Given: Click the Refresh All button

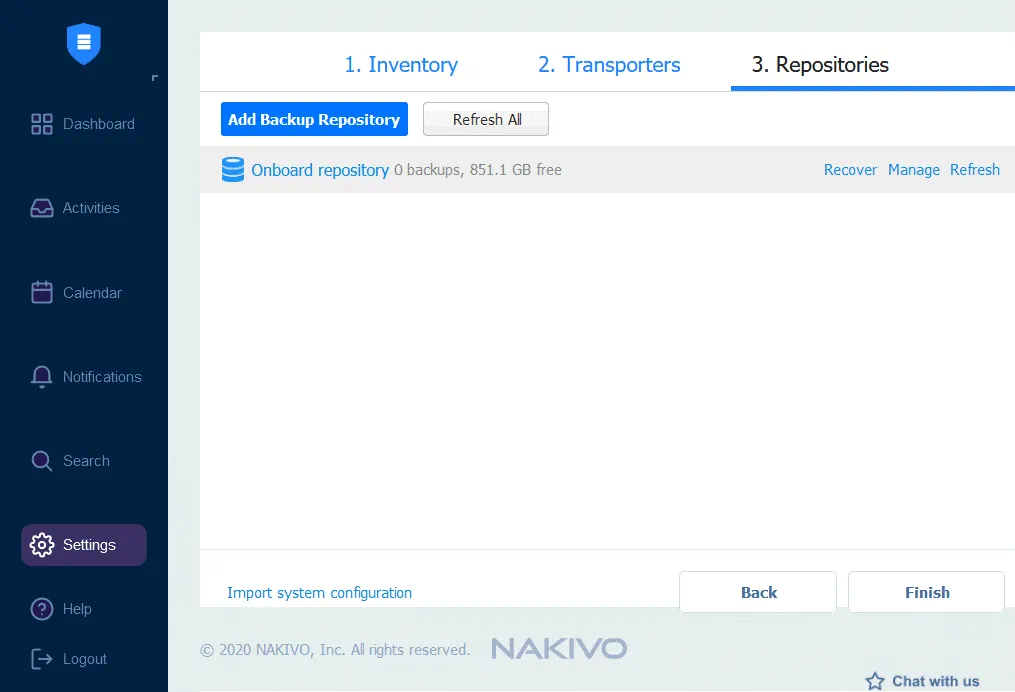Looking at the screenshot, I should 486,120.
